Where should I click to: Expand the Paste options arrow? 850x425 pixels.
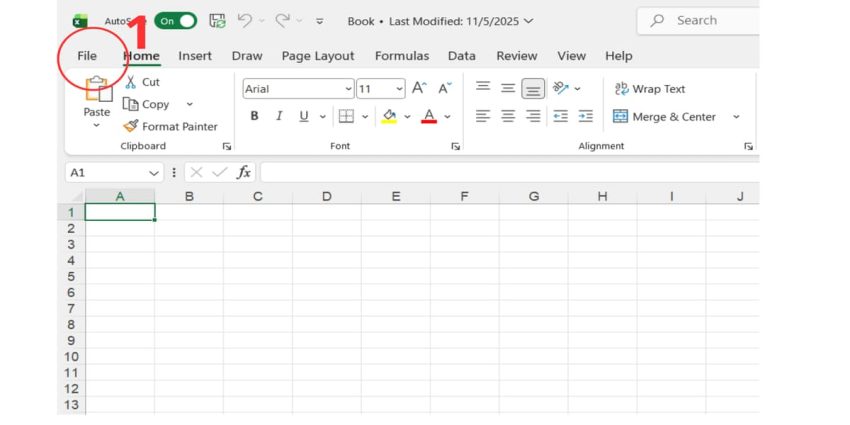tap(96, 125)
